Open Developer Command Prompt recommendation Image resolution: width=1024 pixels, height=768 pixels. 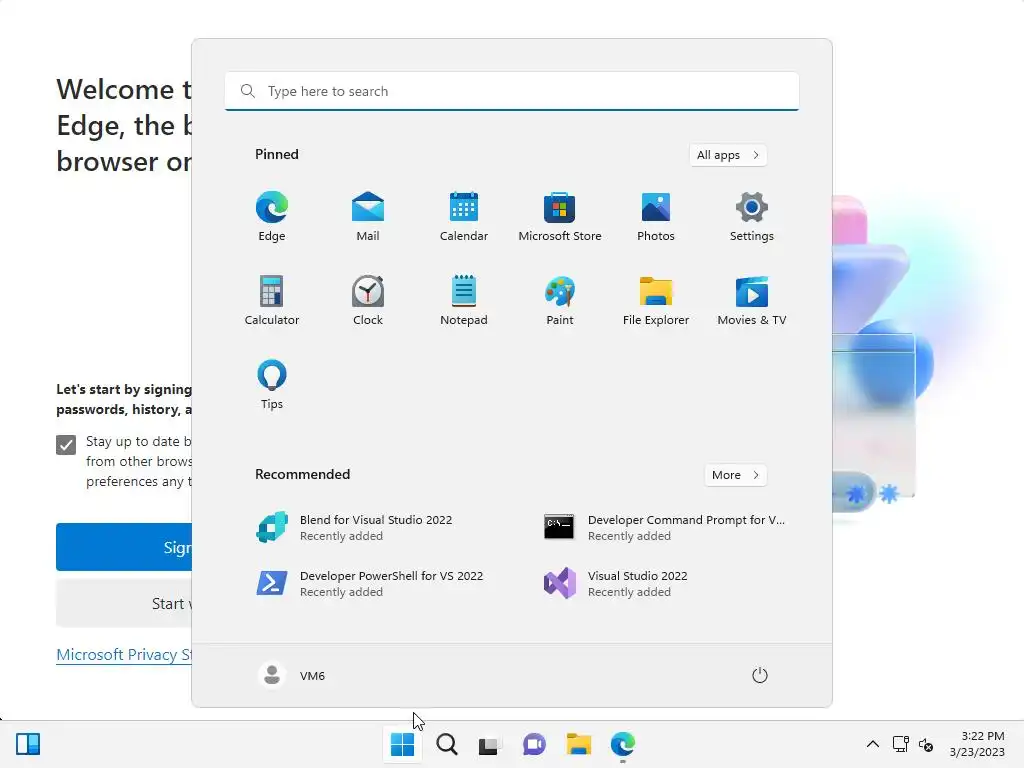tap(664, 527)
